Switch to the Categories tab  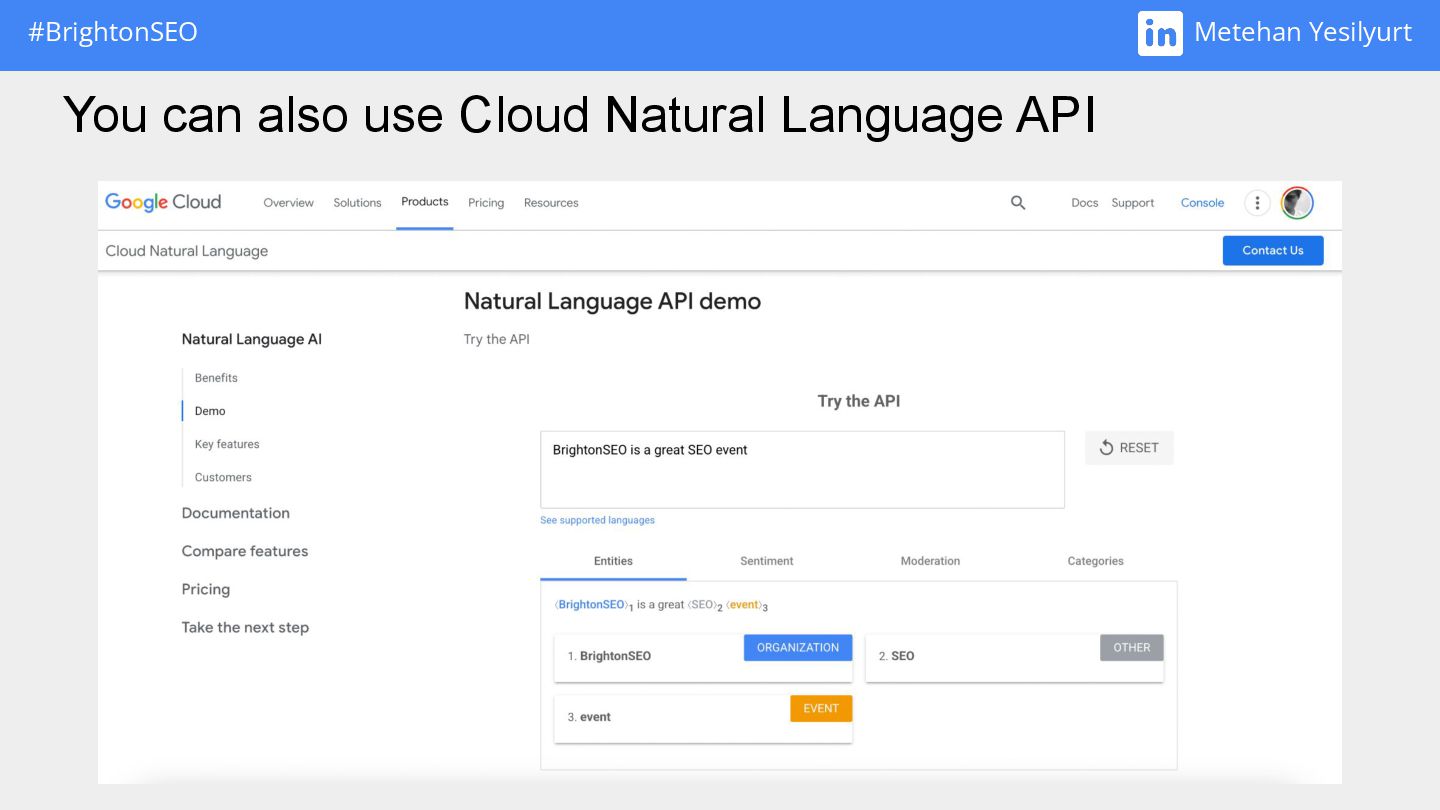[x=1095, y=561]
